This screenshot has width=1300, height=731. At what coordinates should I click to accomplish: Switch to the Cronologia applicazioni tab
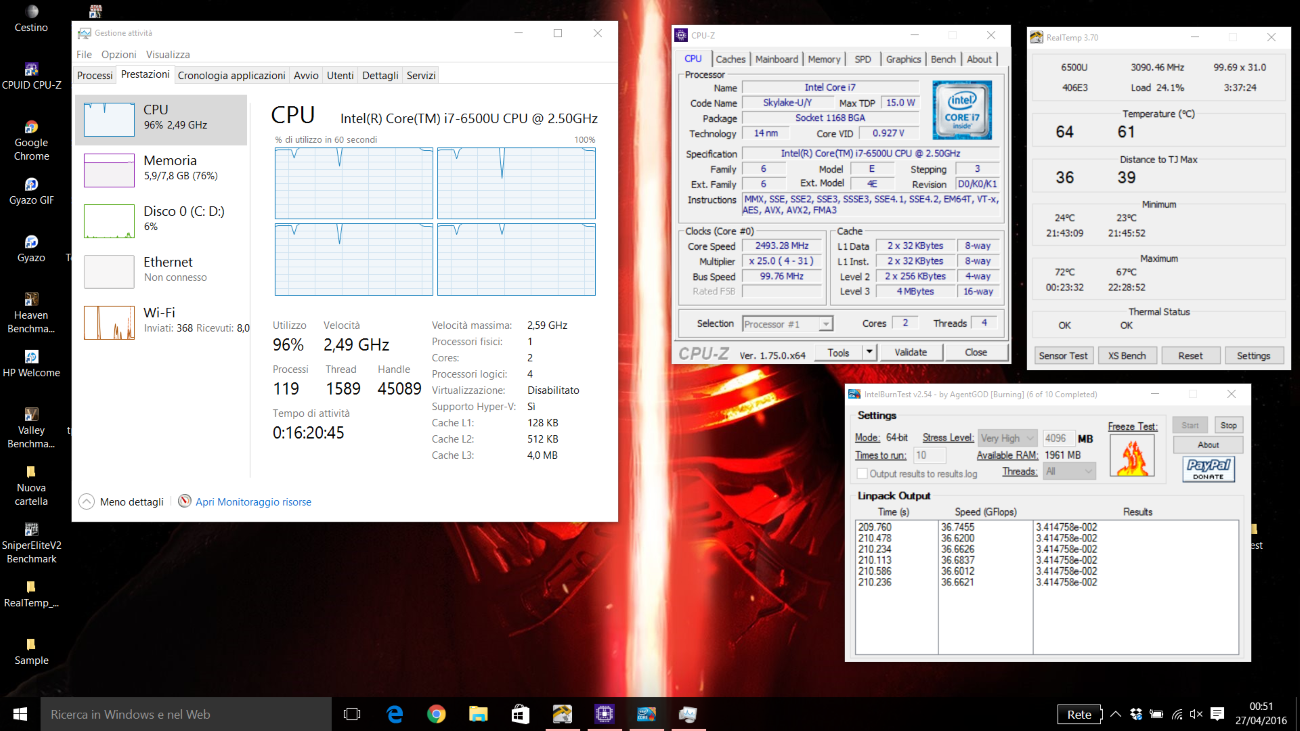(x=232, y=75)
